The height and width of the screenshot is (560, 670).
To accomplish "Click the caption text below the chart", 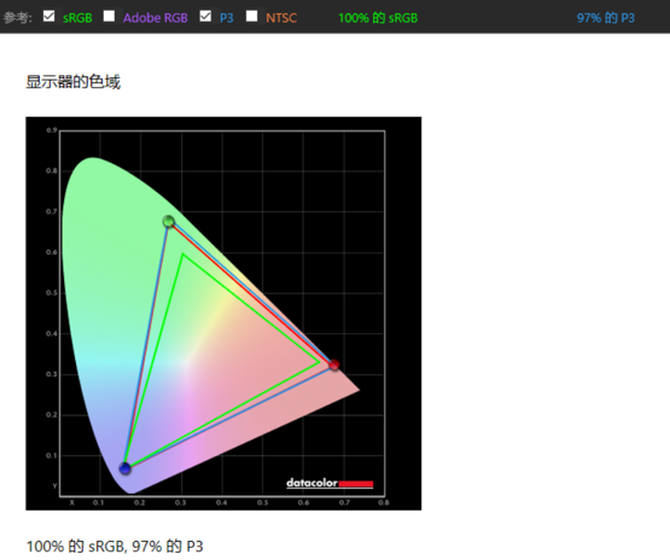I will (x=114, y=546).
